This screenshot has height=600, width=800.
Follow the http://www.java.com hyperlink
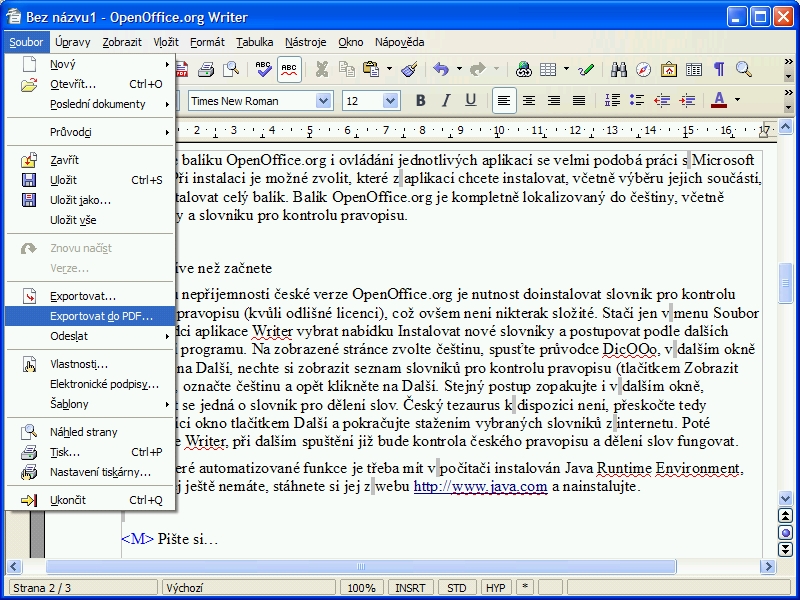480,486
